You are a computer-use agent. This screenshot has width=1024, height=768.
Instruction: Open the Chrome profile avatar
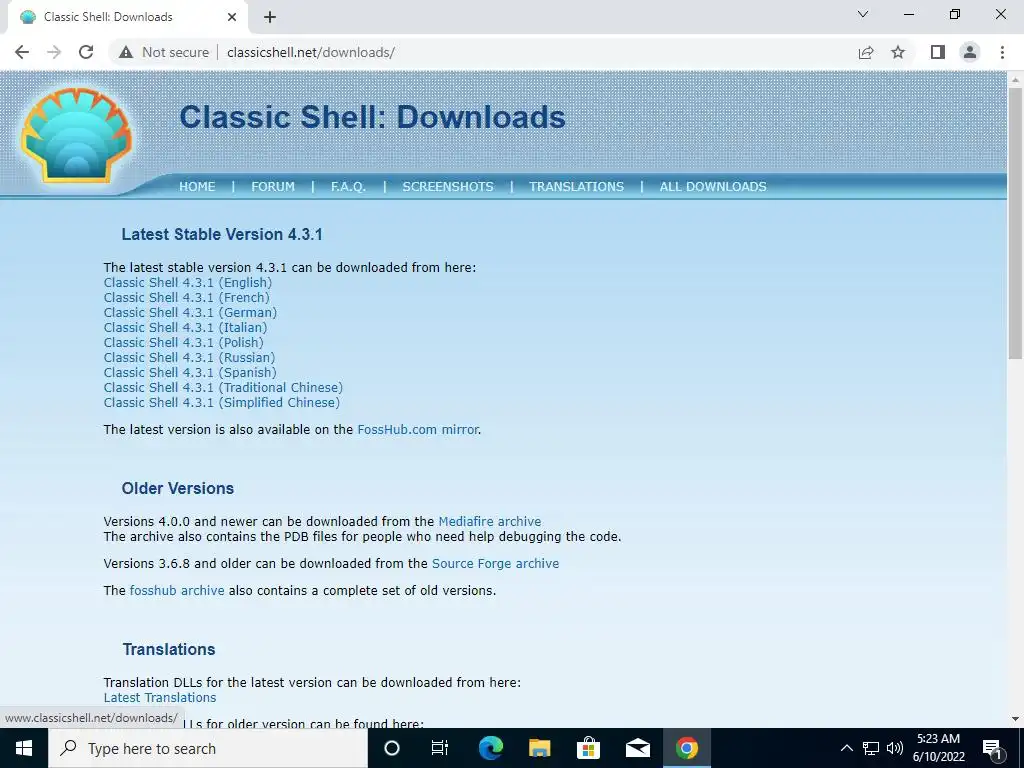(x=970, y=52)
